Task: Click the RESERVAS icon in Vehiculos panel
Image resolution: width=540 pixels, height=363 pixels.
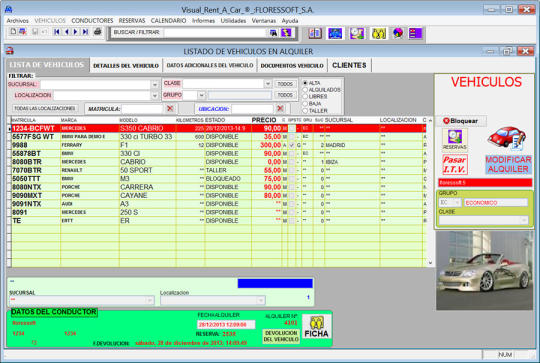Action: 455,139
